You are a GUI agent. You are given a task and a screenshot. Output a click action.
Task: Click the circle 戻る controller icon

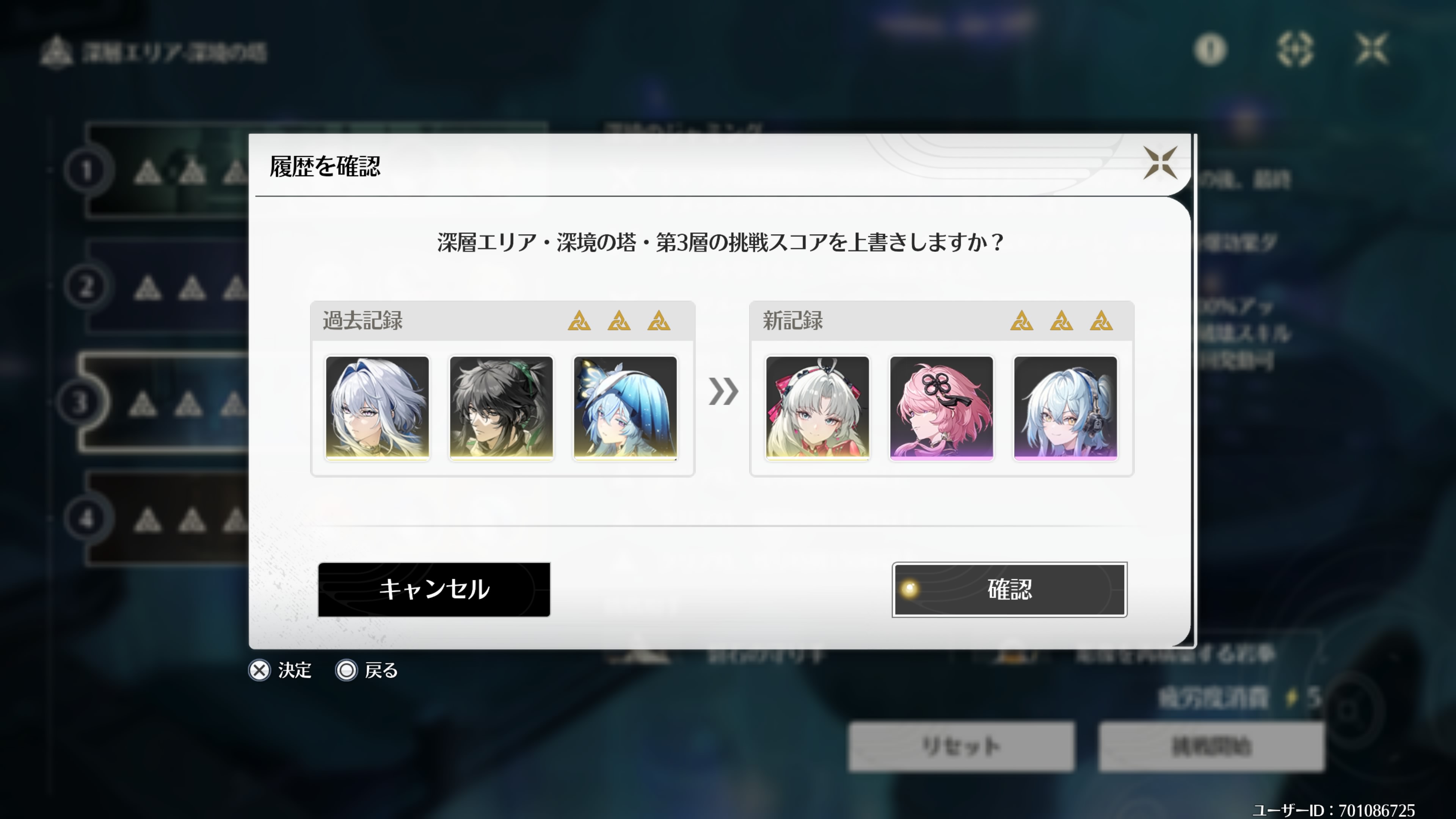(347, 670)
